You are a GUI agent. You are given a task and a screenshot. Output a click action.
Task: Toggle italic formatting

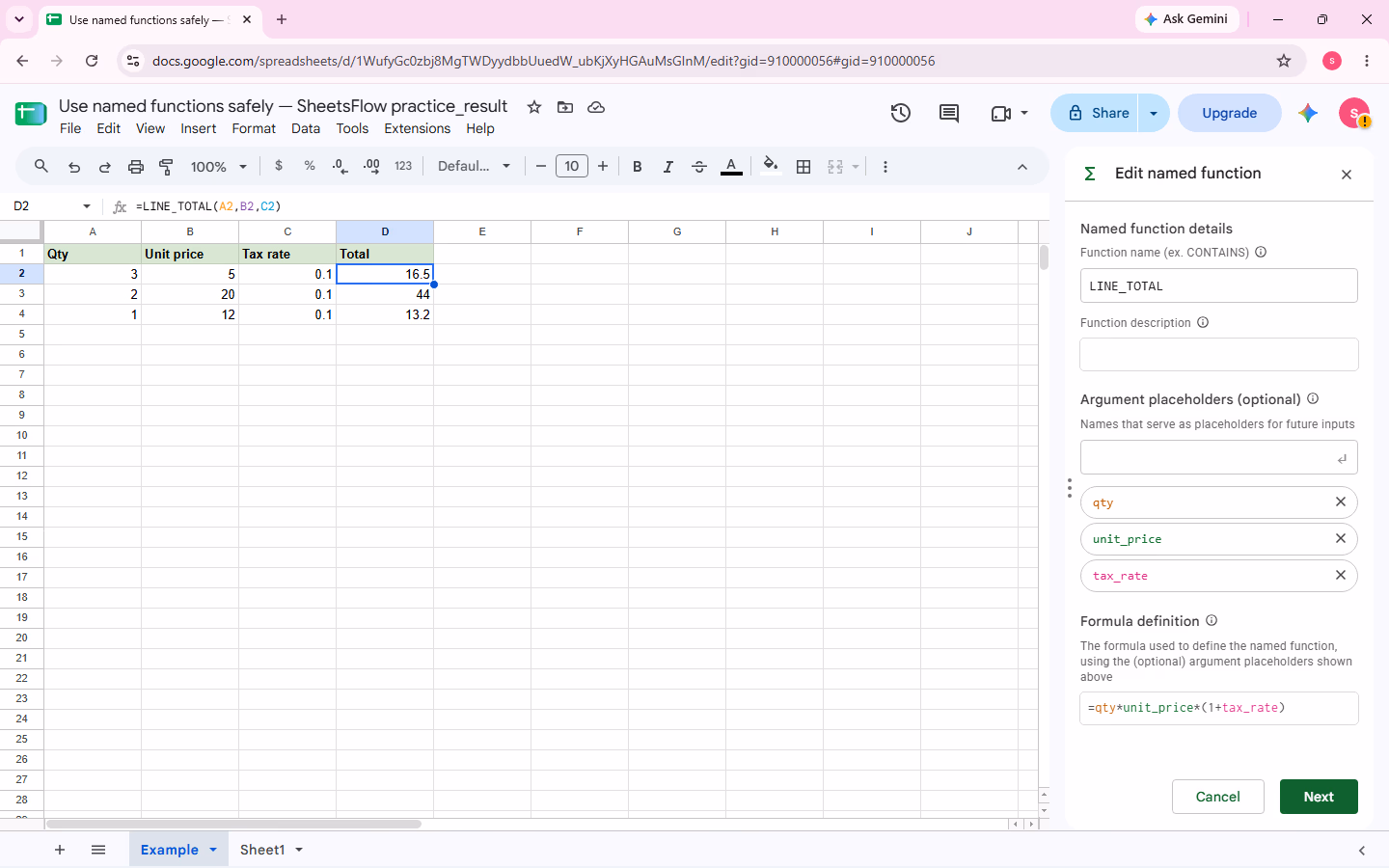(668, 166)
